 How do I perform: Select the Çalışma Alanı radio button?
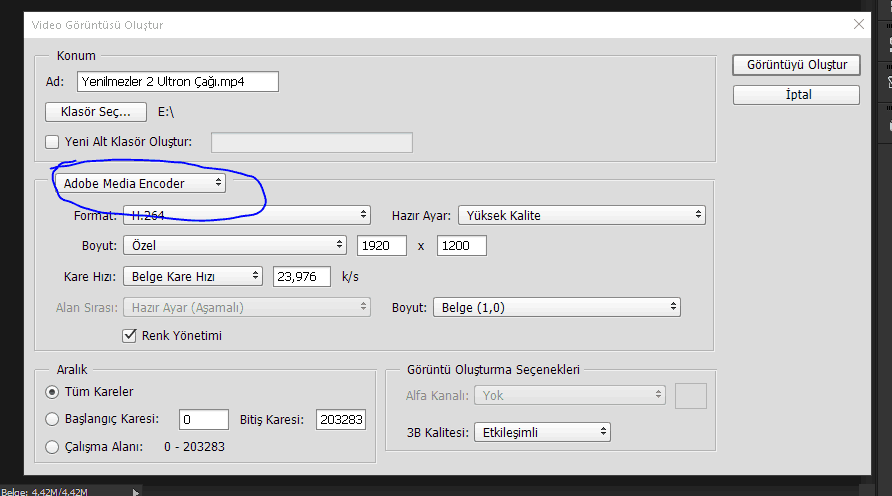pyautogui.click(x=52, y=447)
